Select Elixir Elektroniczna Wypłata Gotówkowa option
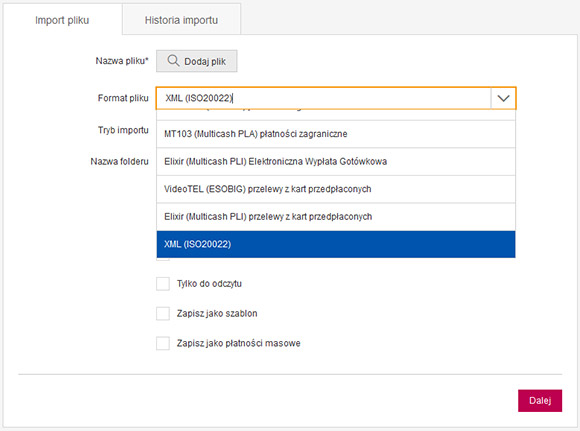 336,162
